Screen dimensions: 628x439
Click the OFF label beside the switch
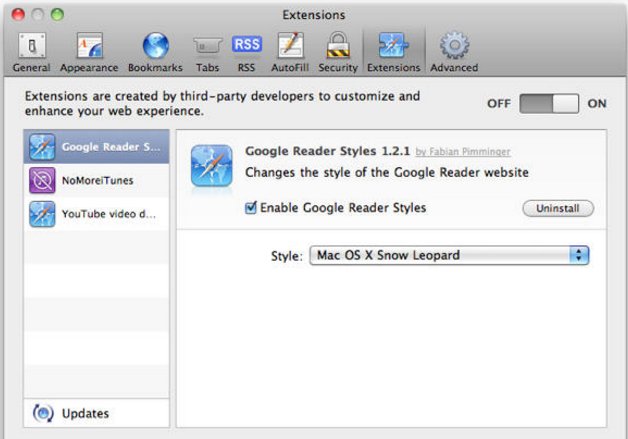click(x=499, y=103)
